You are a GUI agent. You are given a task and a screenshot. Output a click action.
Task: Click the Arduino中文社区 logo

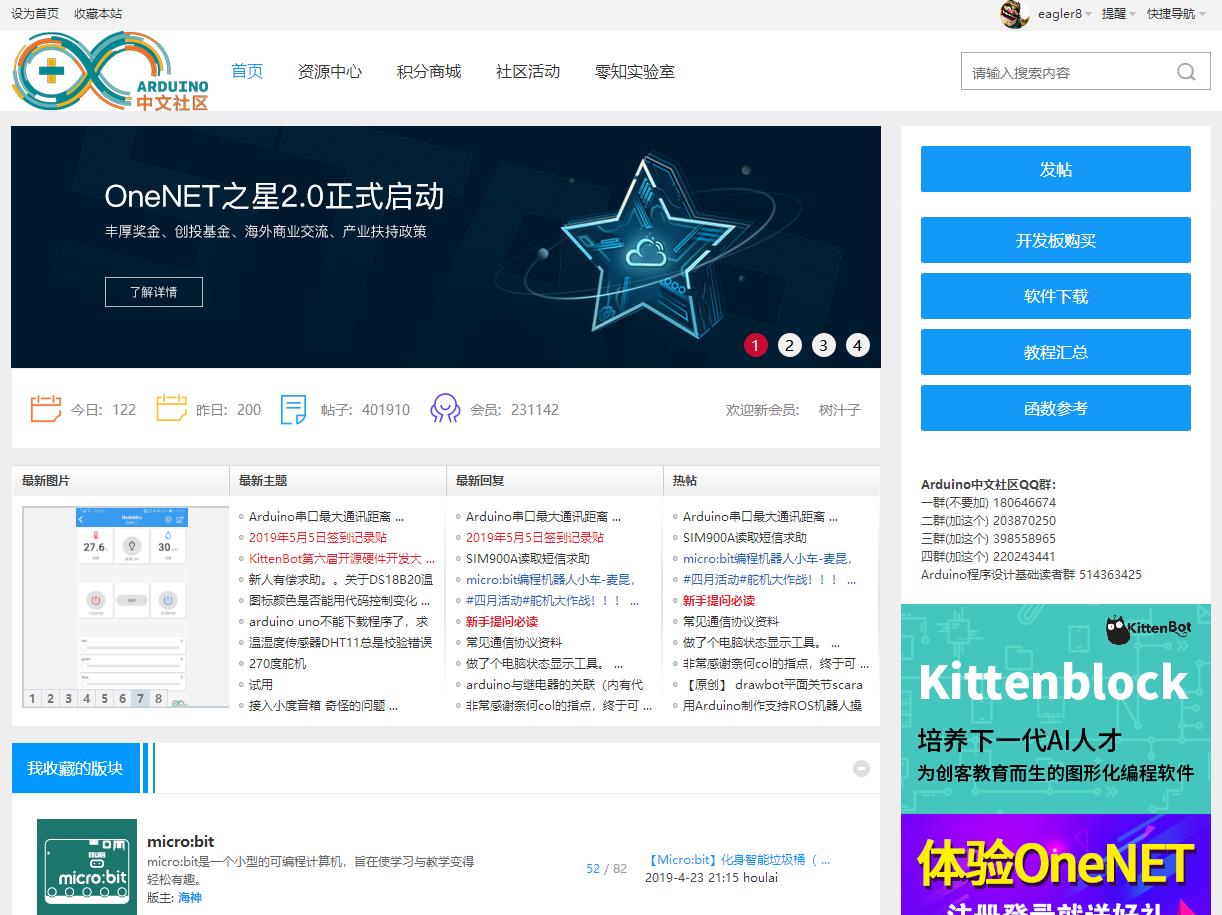(111, 71)
